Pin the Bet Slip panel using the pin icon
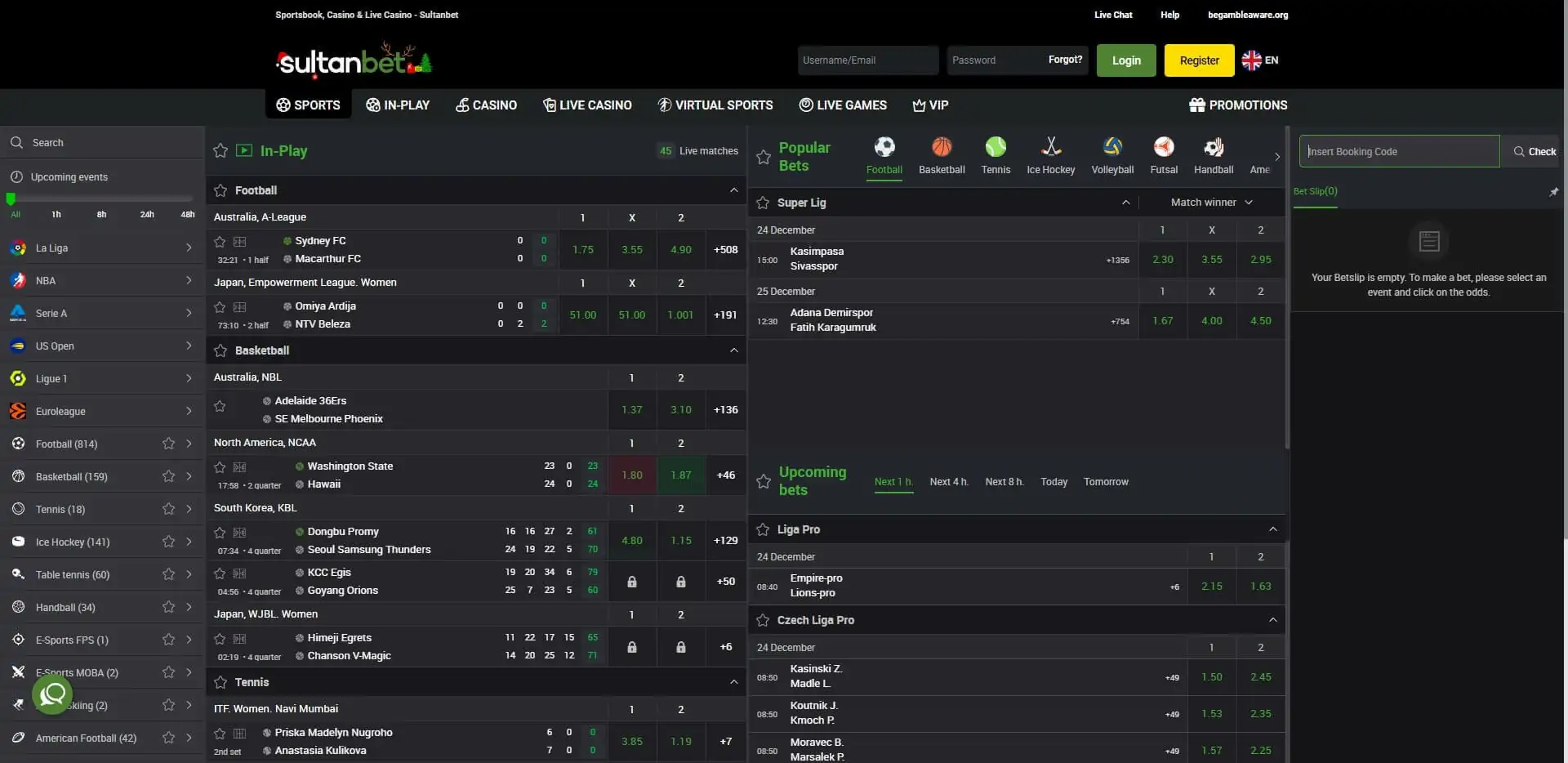Screen dimensions: 1568x763 click(1555, 192)
